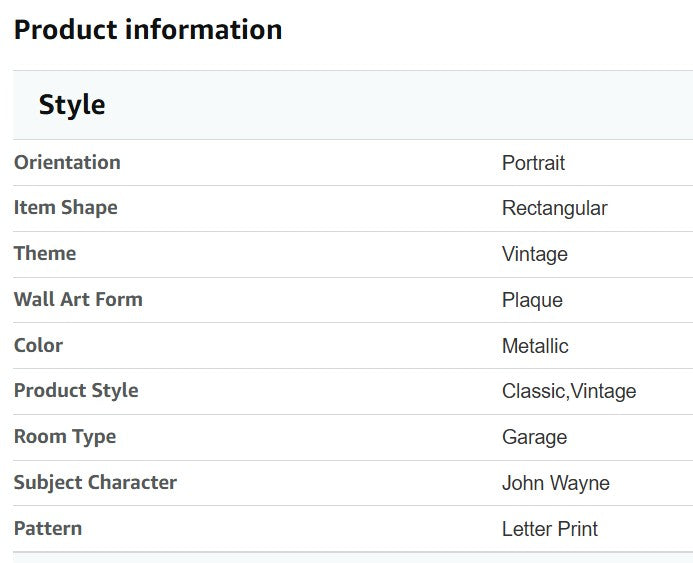Click the Portrait orientation value

(x=533, y=163)
